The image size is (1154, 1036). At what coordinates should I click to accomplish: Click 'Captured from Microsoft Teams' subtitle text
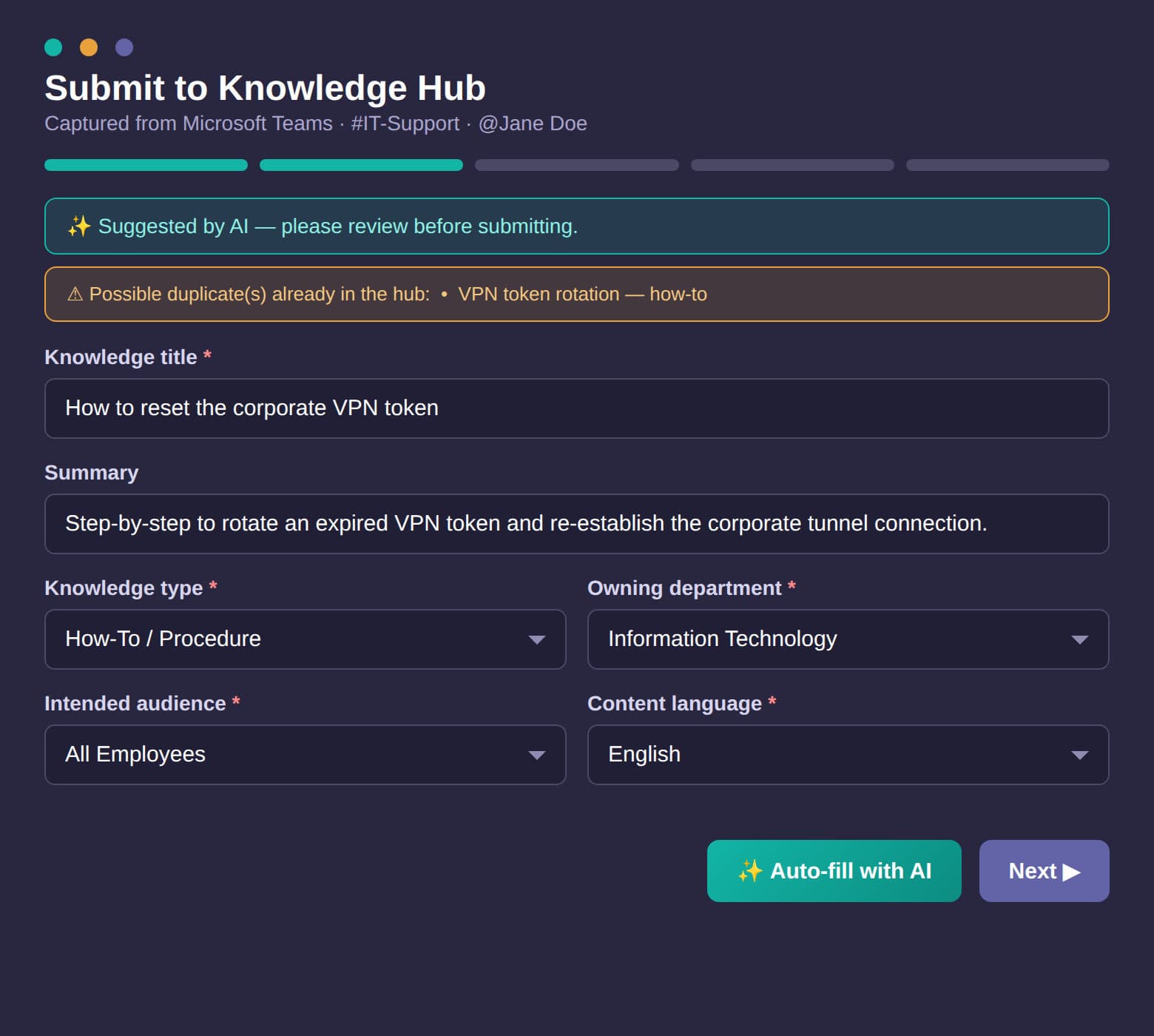point(189,124)
